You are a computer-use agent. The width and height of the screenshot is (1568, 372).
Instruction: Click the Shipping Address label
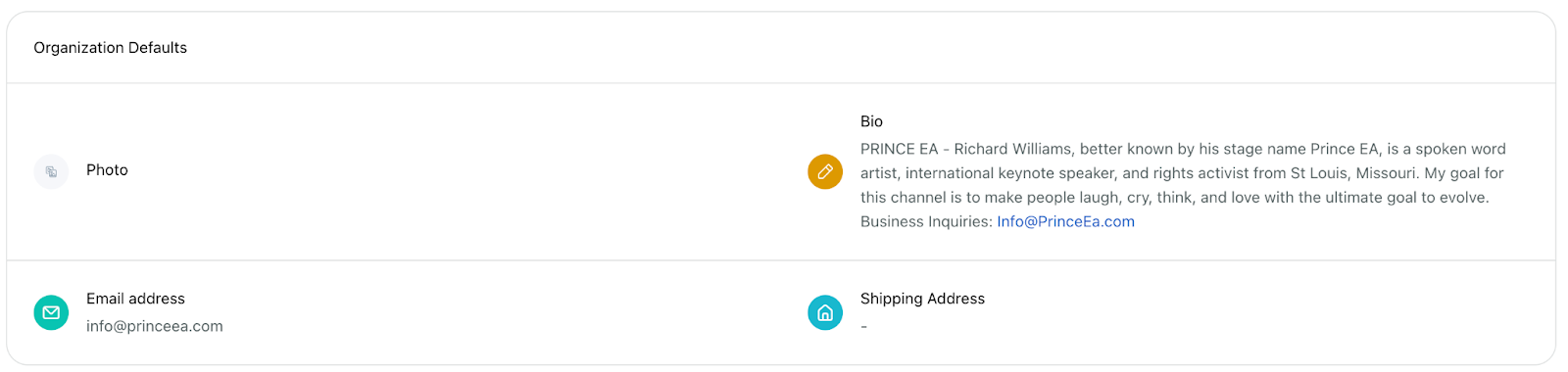(922, 299)
